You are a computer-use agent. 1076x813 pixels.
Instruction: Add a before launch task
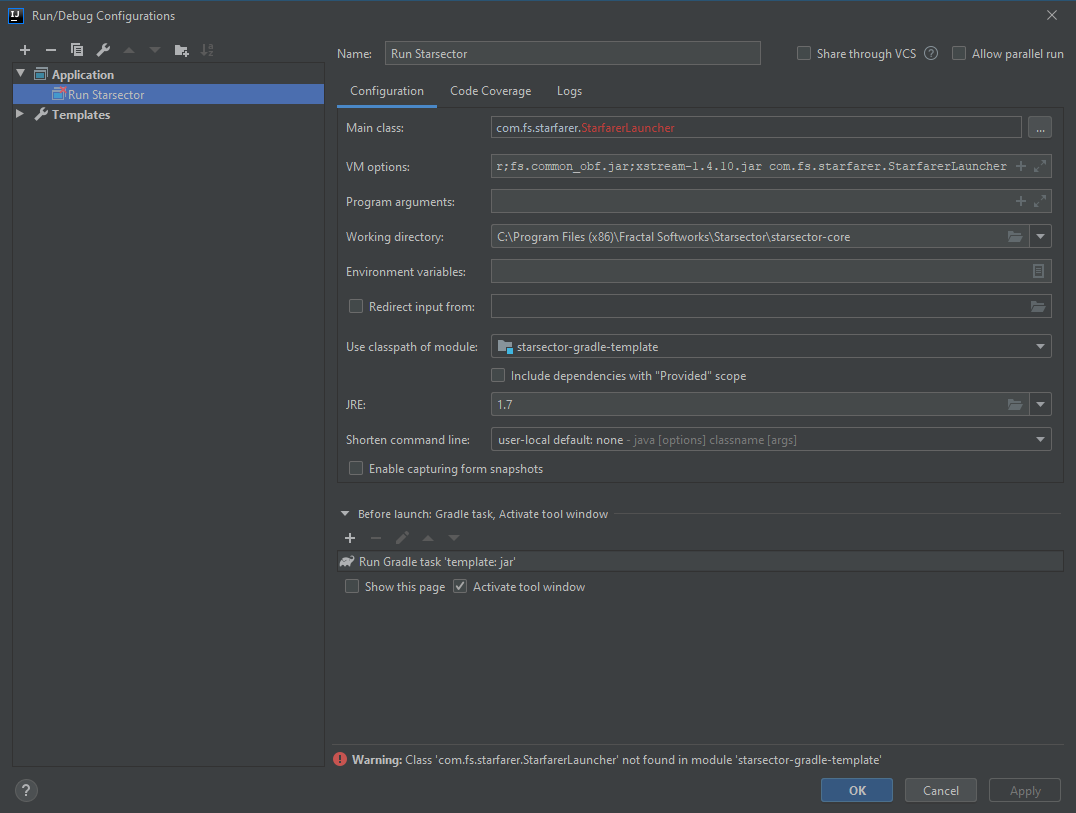coord(350,538)
